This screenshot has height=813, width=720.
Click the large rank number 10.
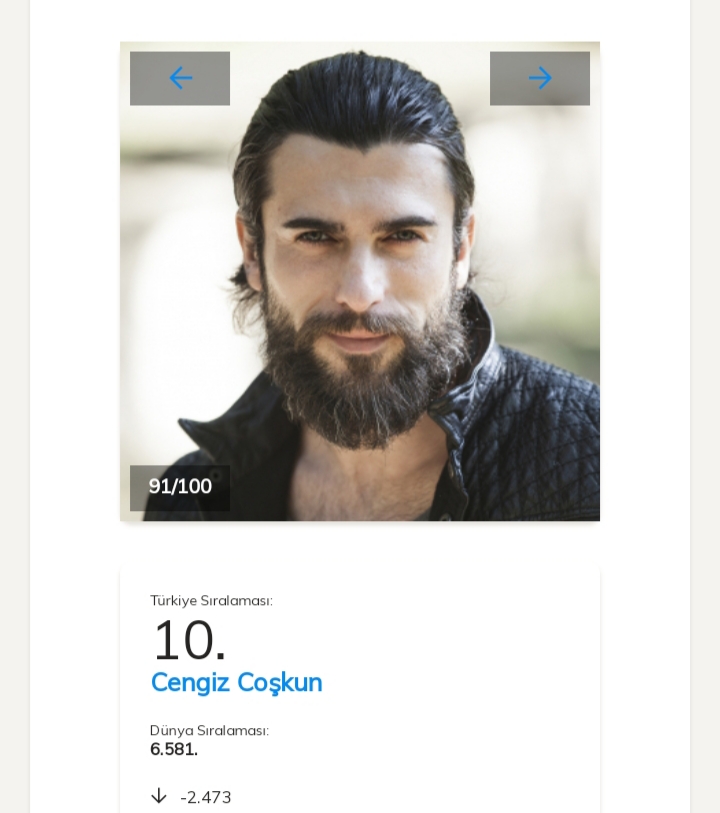point(188,641)
